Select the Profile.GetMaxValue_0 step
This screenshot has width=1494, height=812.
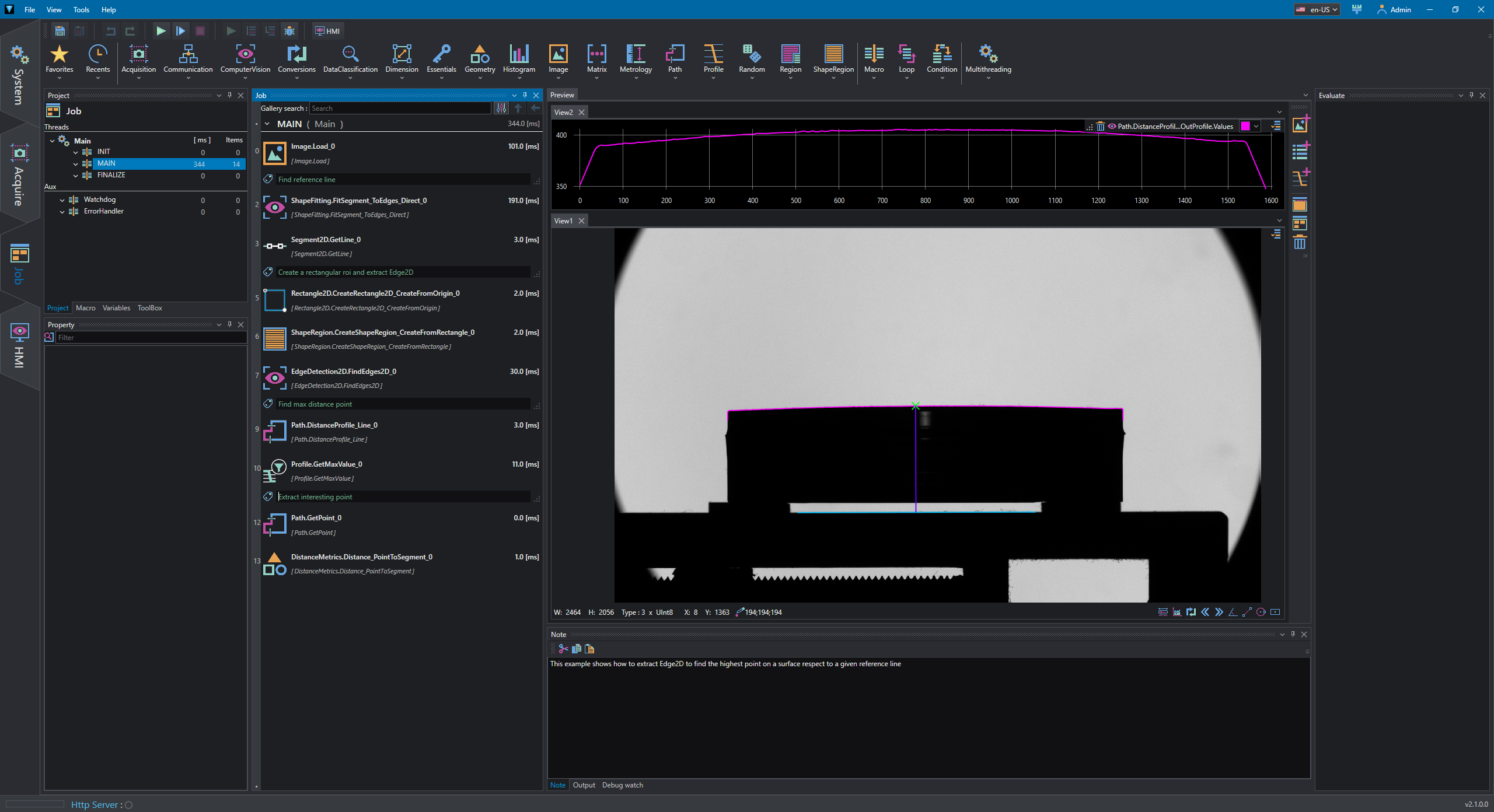pyautogui.click(x=401, y=471)
